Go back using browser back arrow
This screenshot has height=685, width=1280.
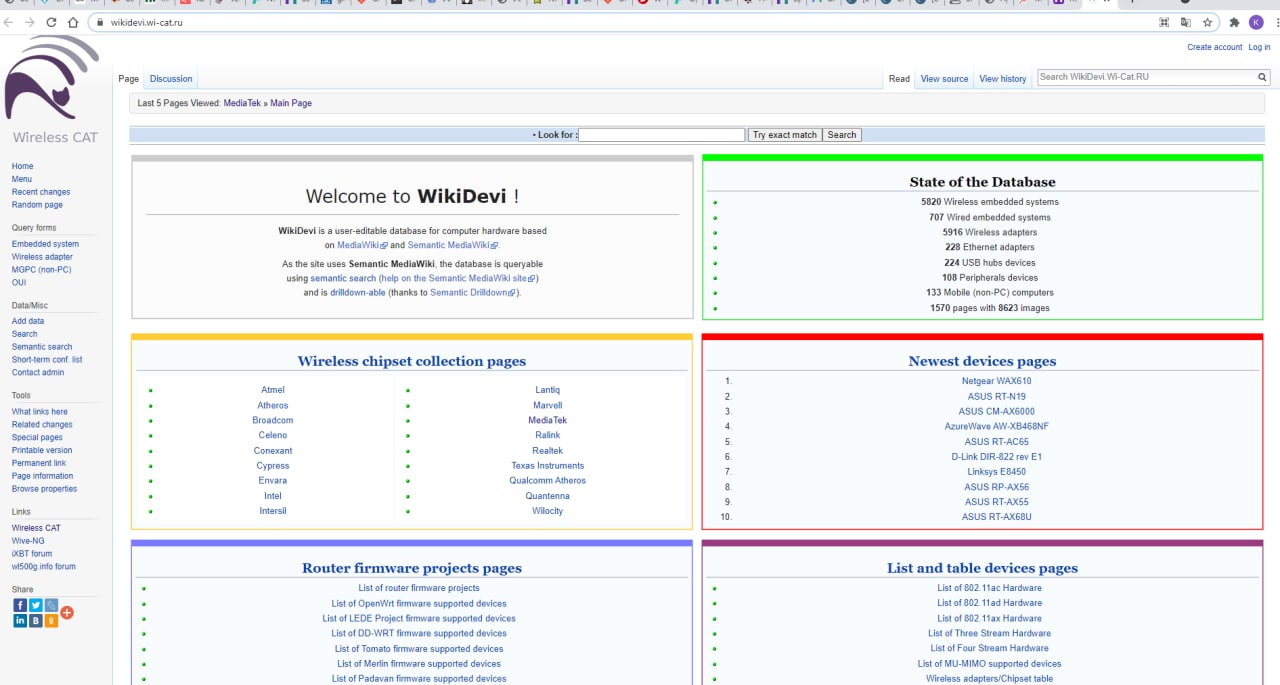pos(9,22)
